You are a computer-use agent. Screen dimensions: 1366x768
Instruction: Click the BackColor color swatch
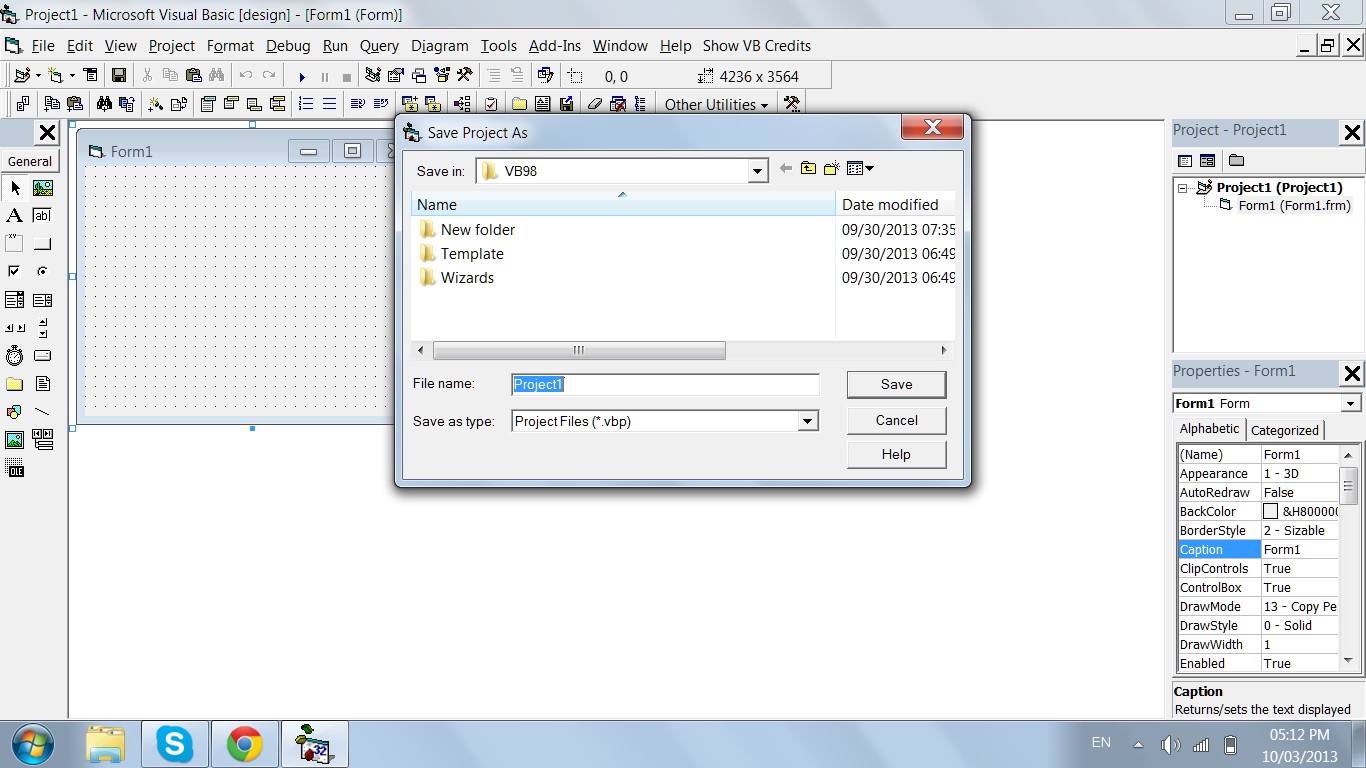point(1270,512)
